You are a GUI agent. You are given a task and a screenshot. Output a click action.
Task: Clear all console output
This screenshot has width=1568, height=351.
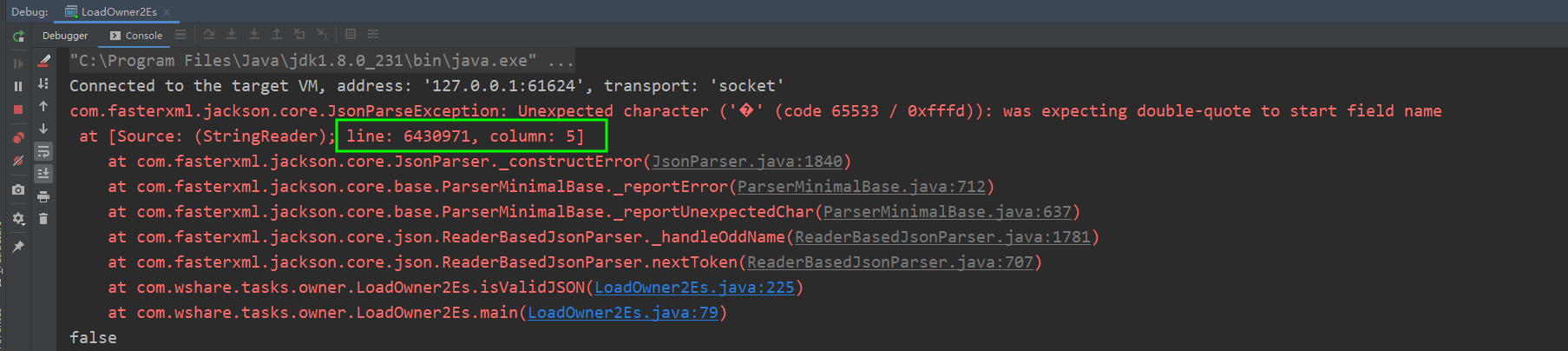(43, 219)
